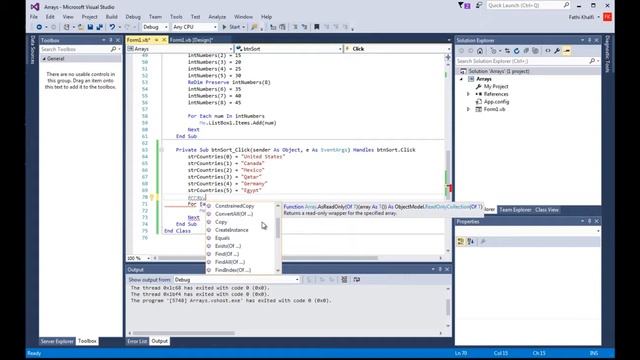Click Sync with Active Document icon
This screenshot has height=360, width=640.
pyautogui.click(x=507, y=51)
